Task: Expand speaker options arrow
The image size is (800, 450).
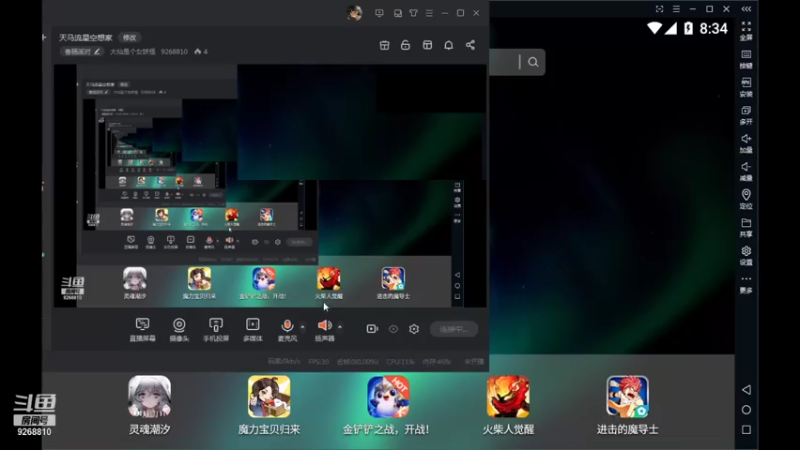Action: [340, 327]
